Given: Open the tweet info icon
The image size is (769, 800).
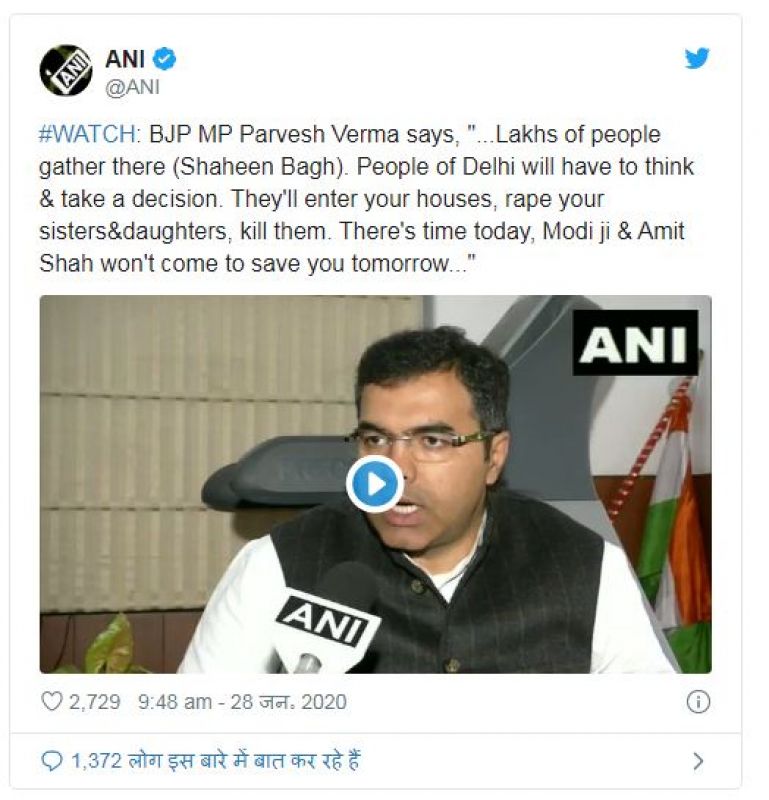Looking at the screenshot, I should click(698, 702).
